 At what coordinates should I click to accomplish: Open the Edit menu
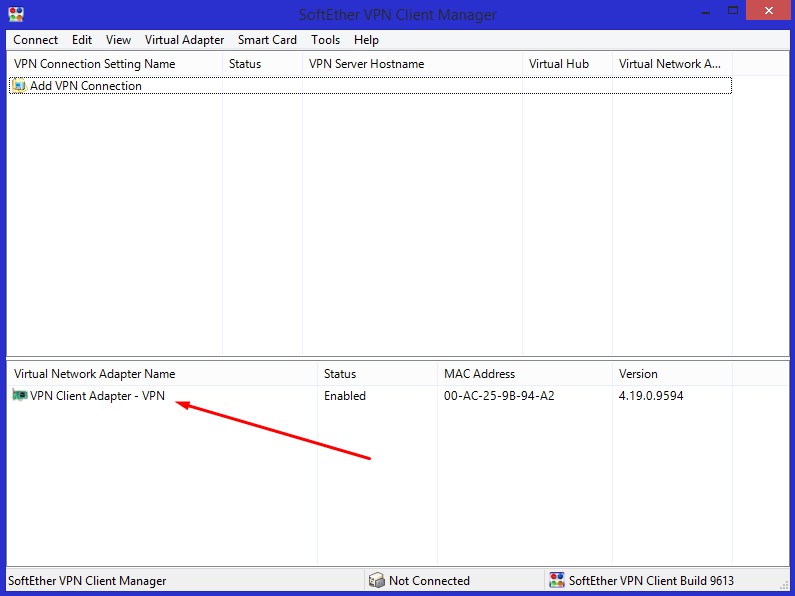click(x=82, y=40)
